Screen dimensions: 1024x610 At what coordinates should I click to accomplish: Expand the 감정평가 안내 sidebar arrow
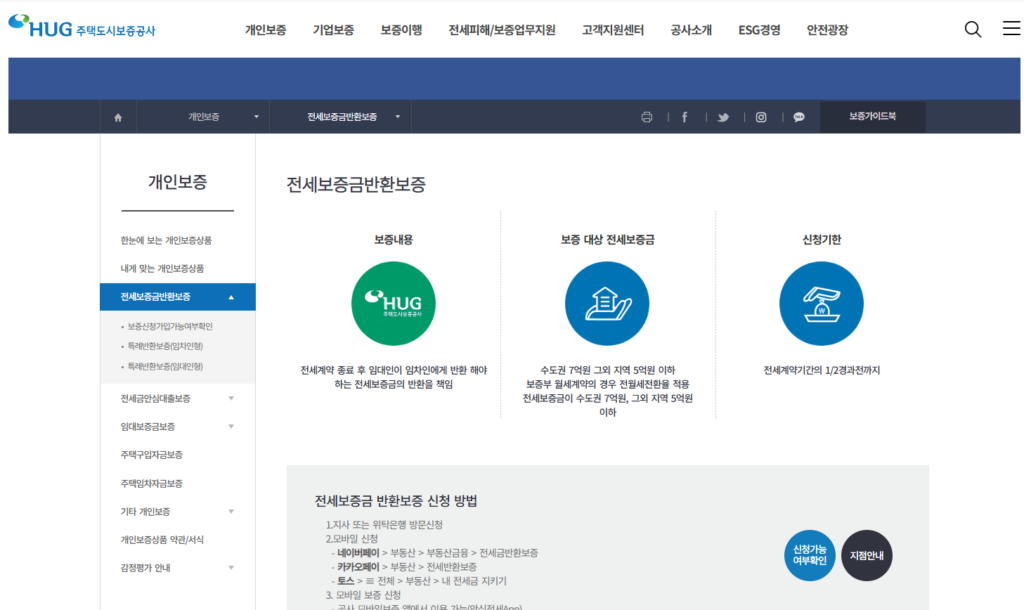tap(231, 568)
